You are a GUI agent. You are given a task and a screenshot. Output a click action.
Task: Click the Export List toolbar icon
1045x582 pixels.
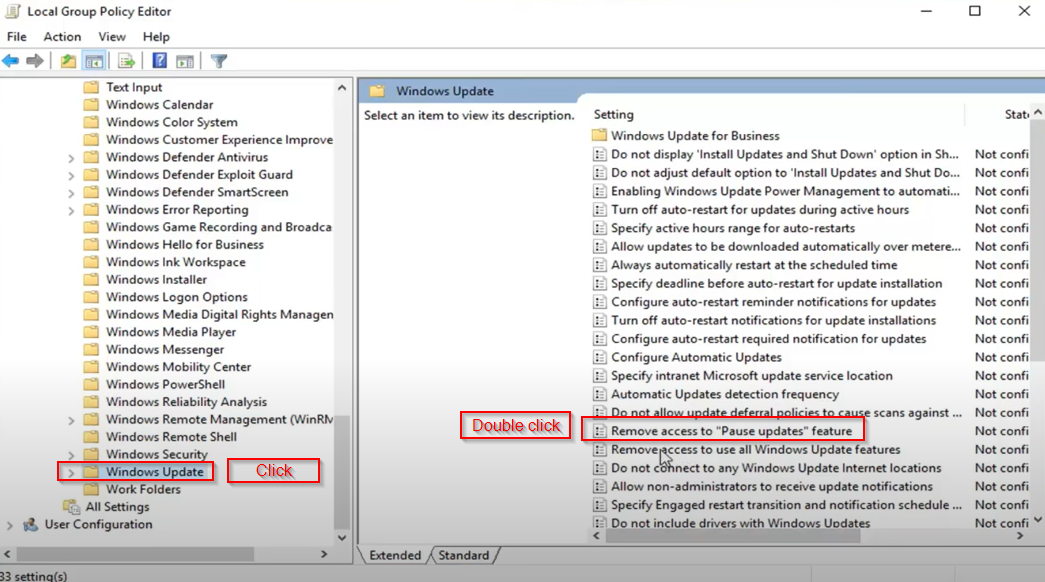click(x=126, y=61)
